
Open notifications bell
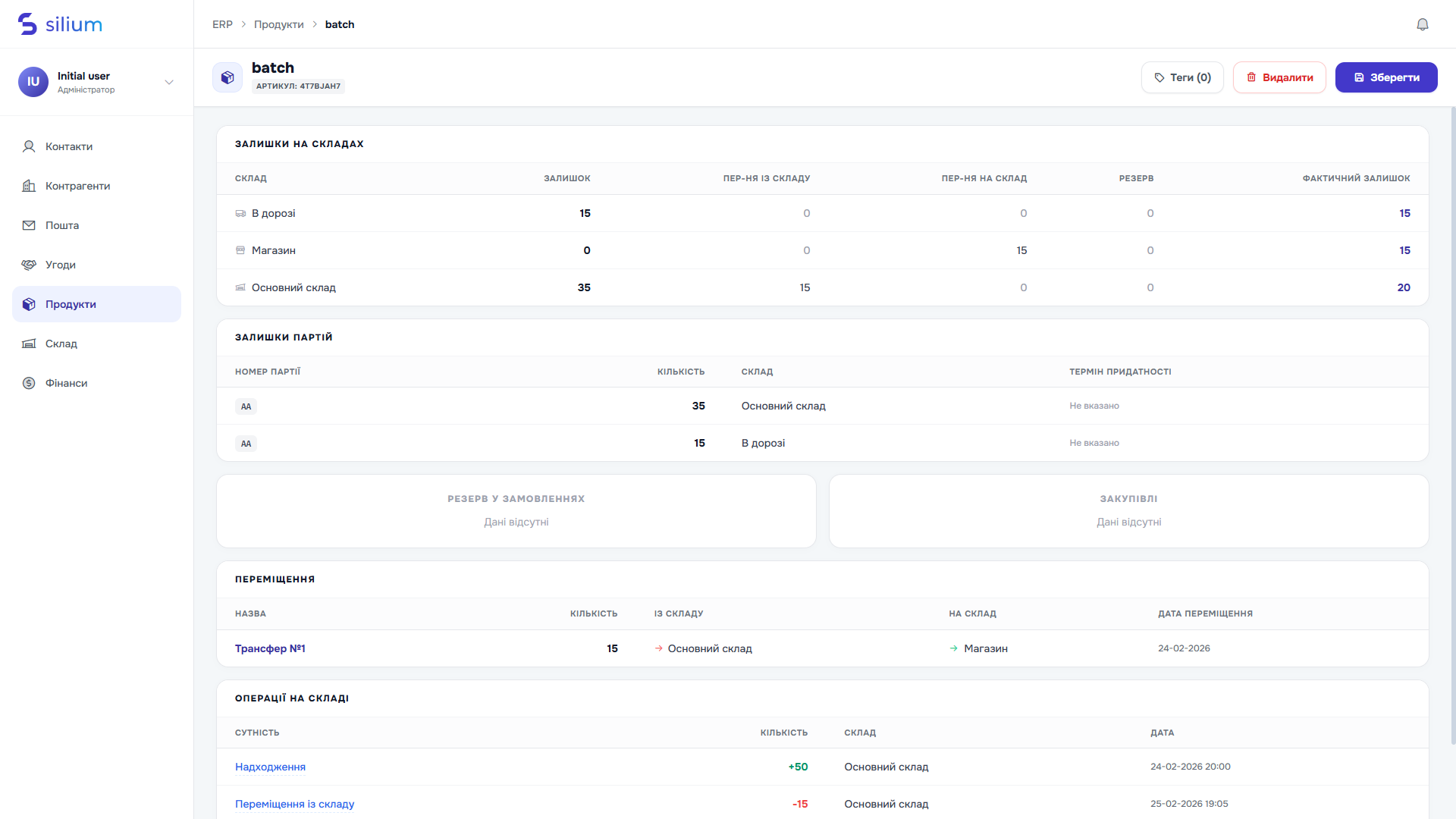coord(1423,24)
